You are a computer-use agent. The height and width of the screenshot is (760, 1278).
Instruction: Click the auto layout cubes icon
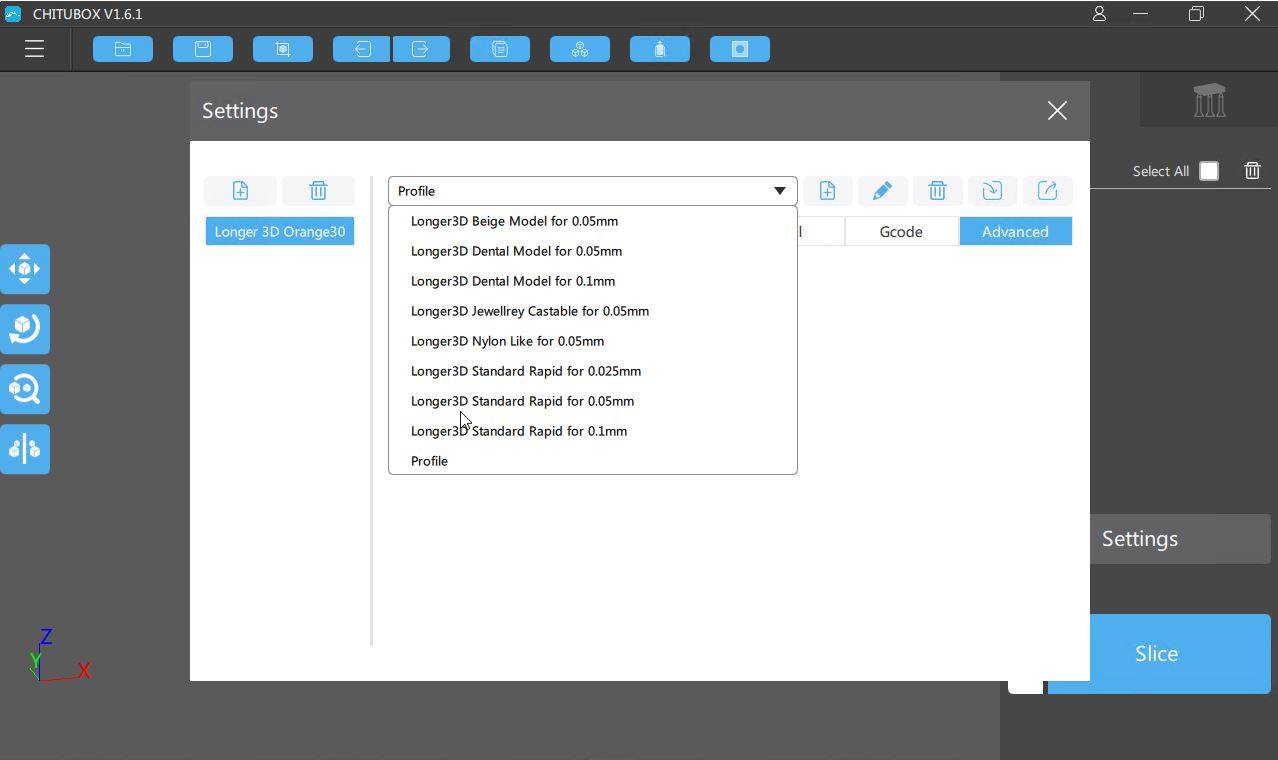point(580,49)
